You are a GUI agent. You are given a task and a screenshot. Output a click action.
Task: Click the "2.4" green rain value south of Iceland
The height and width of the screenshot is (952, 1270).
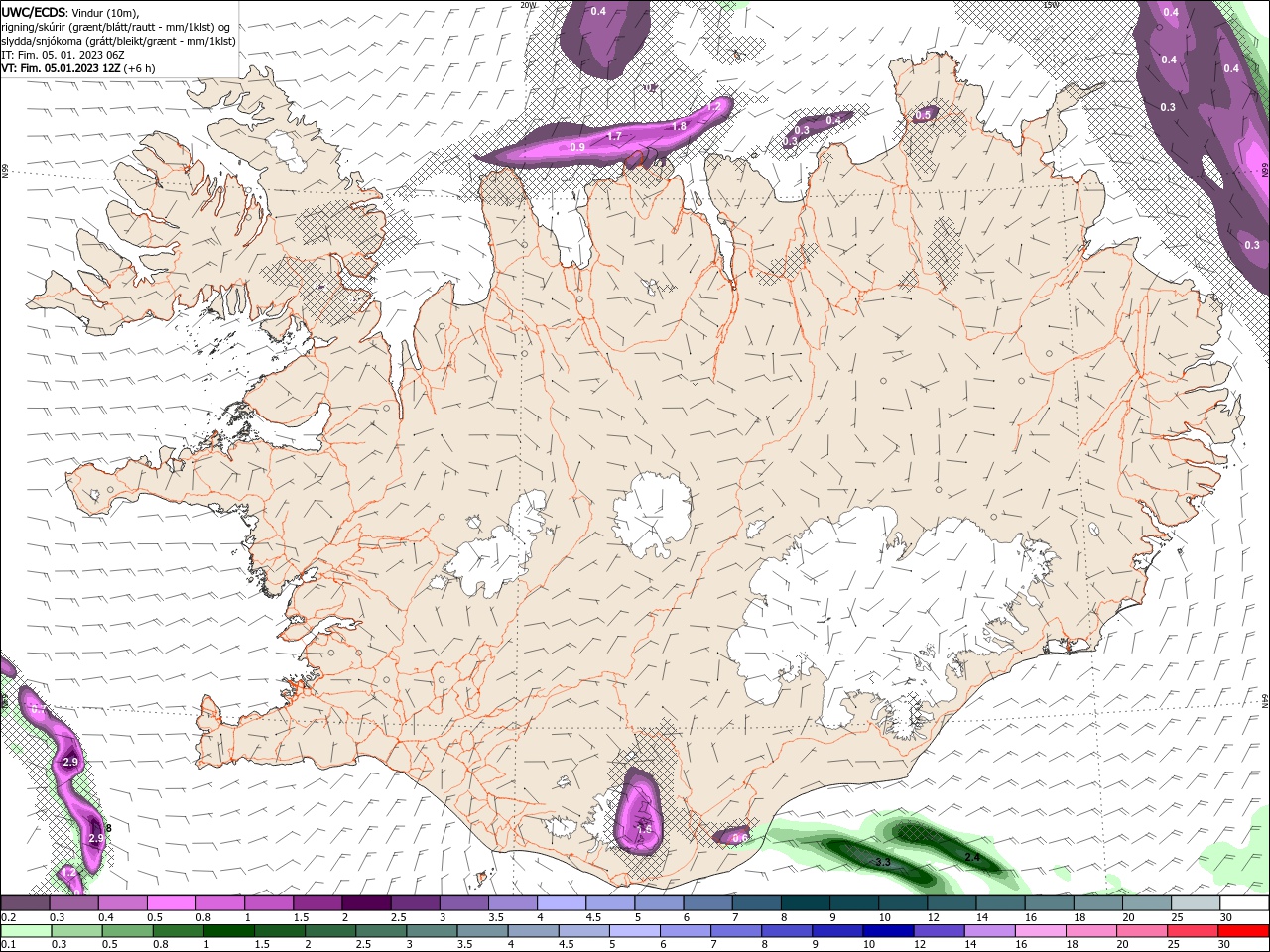[x=972, y=858]
